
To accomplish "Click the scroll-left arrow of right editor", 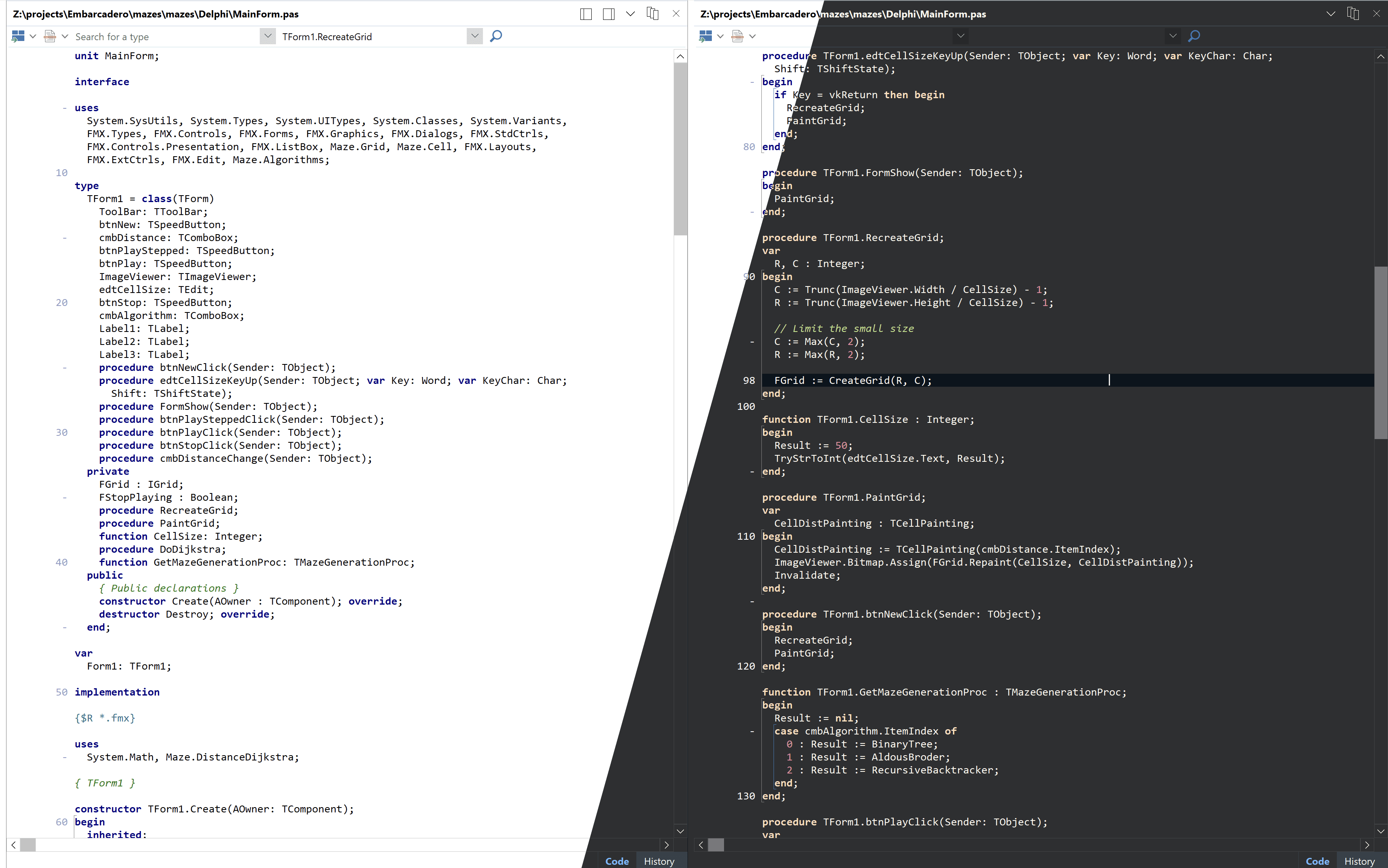I will [x=701, y=844].
